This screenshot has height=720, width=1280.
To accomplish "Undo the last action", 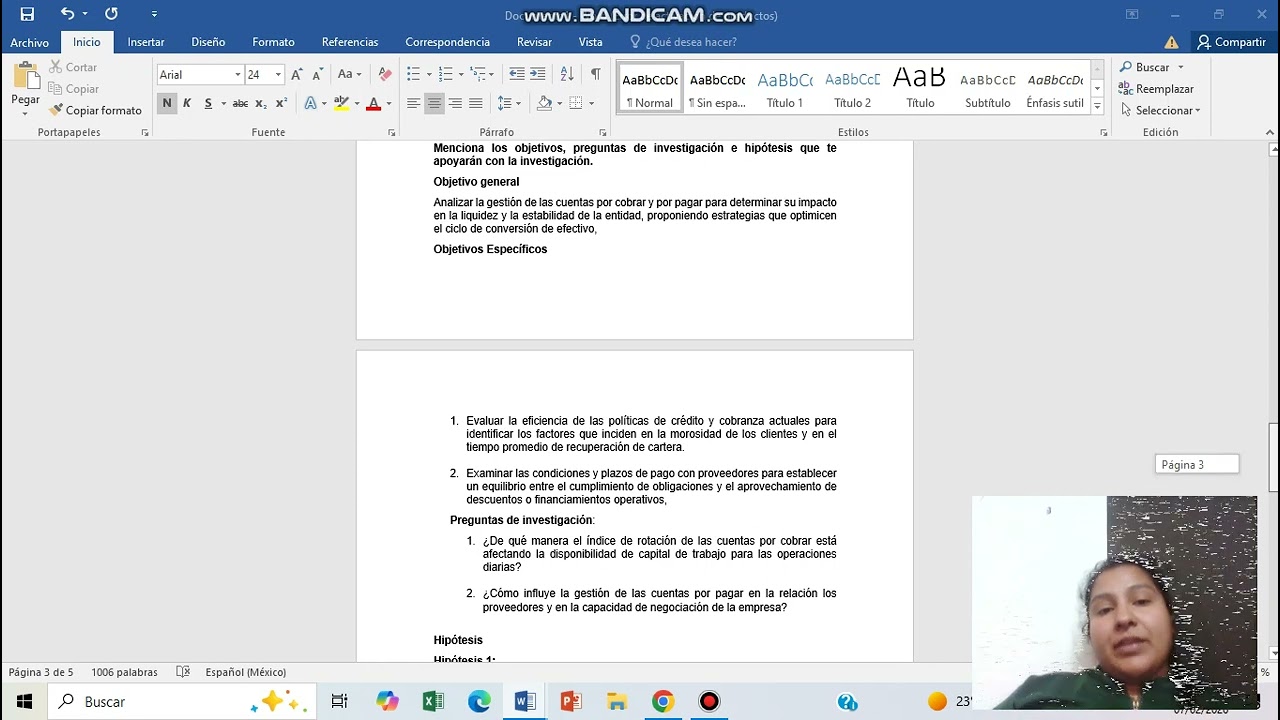I will point(67,14).
